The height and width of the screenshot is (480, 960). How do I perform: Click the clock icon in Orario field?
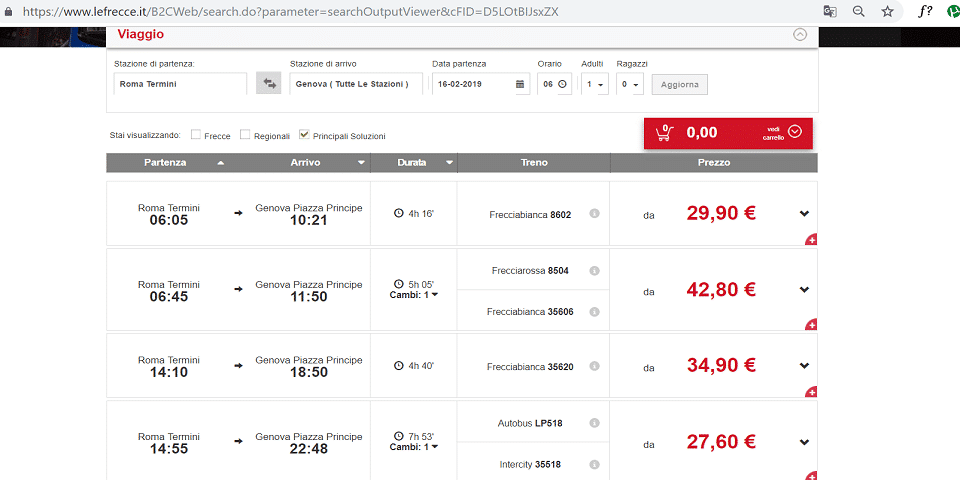[562, 84]
